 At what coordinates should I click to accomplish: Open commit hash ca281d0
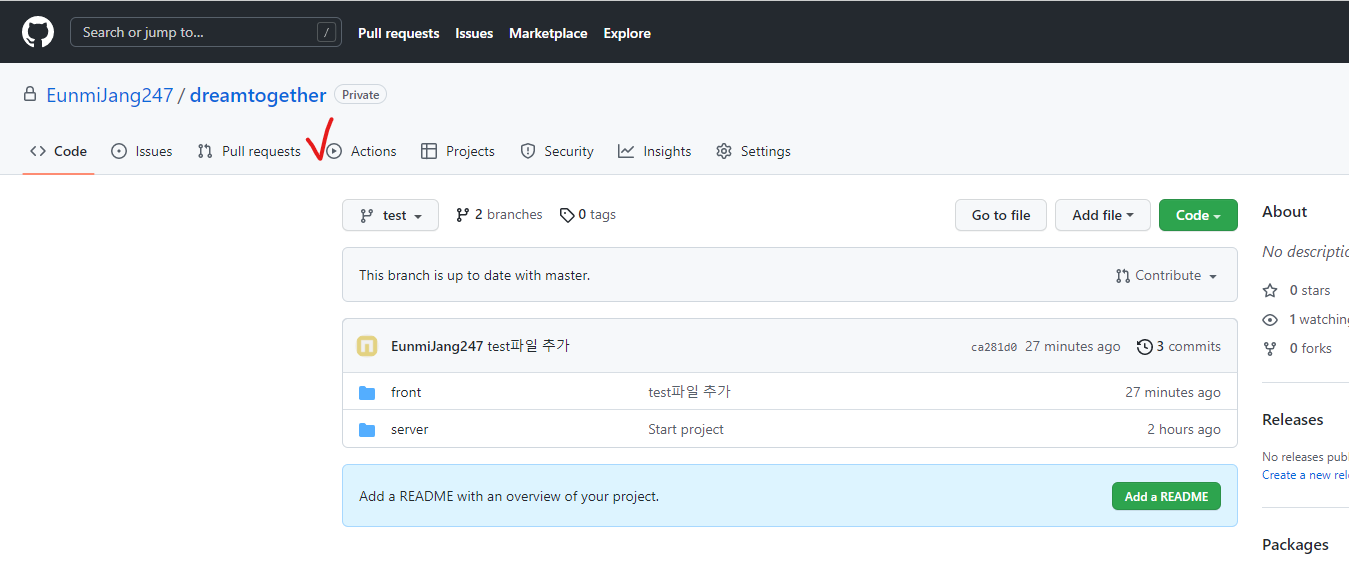pyautogui.click(x=994, y=347)
